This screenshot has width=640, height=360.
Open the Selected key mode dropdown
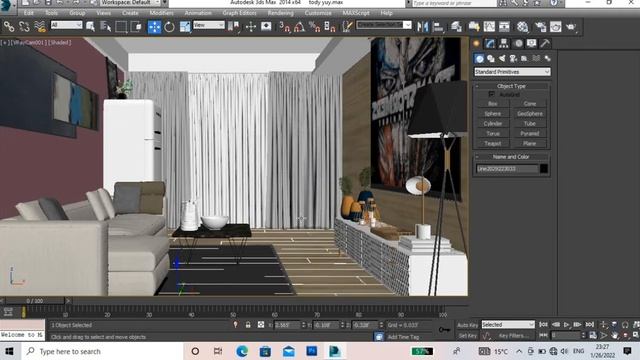508,324
